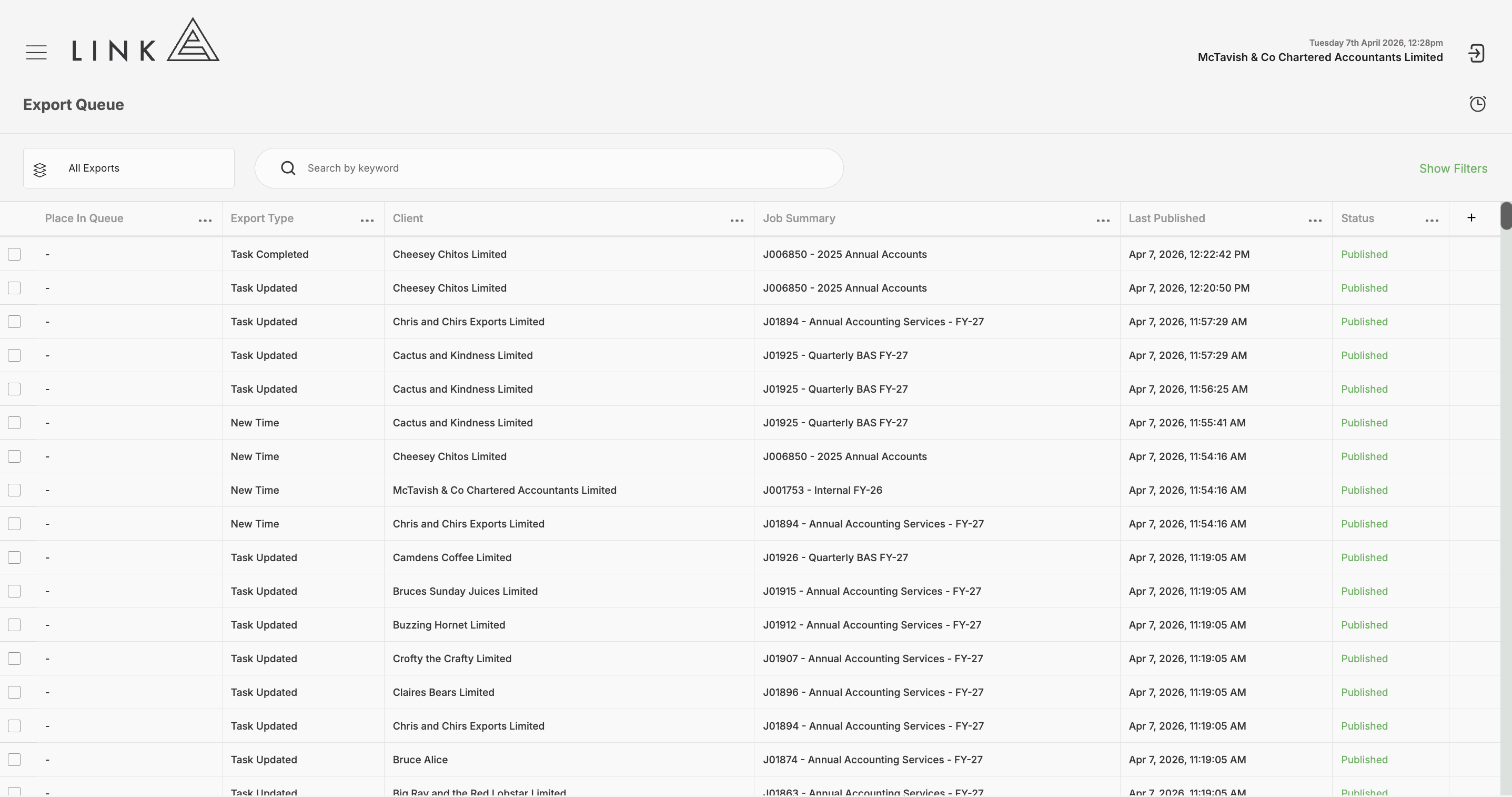Tick the Task Completed Cheesey Chitos row checkbox
The height and width of the screenshot is (797, 1512).
(x=14, y=254)
